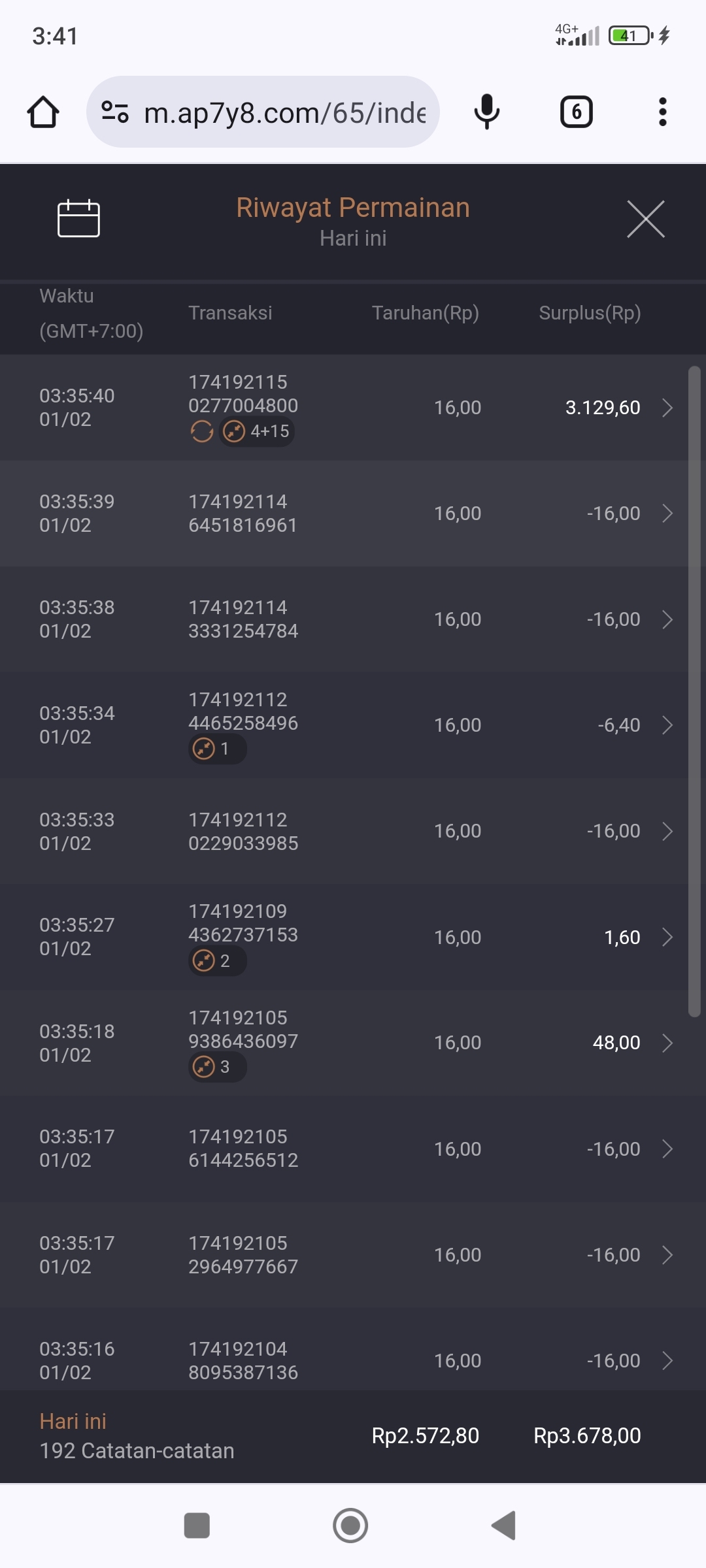Expand the -6,40 surplus record chevron

[667, 725]
